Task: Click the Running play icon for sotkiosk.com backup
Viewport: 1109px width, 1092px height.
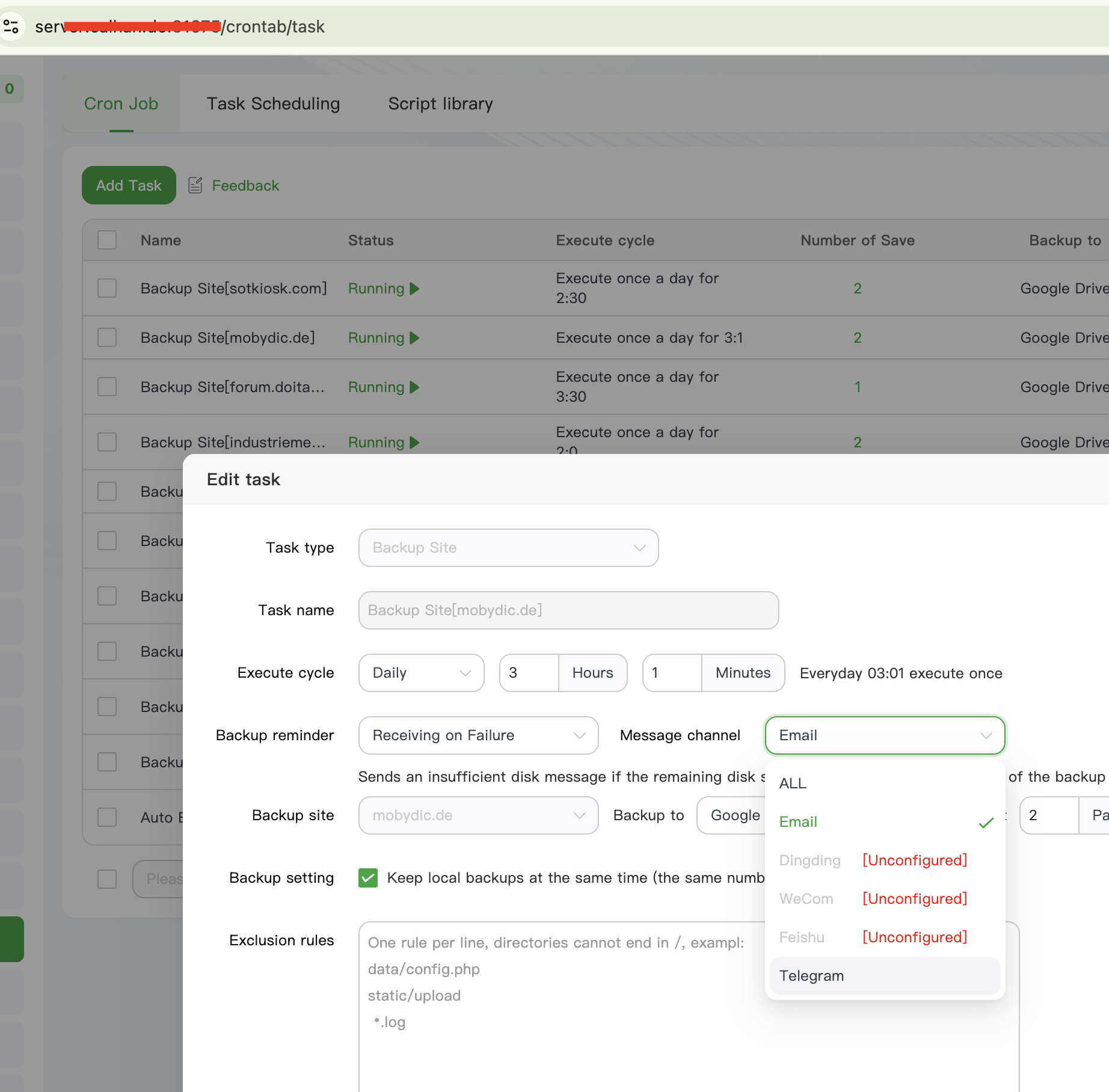Action: (x=414, y=289)
